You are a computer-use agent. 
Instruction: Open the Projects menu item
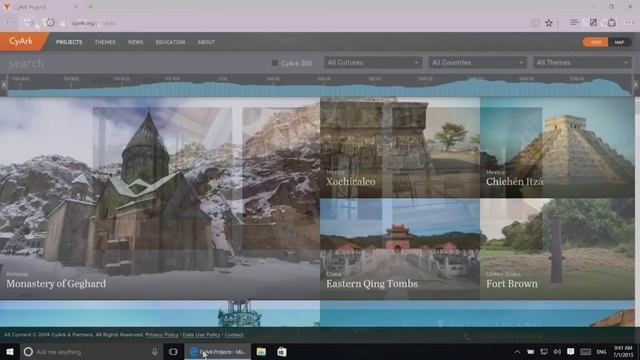click(69, 42)
